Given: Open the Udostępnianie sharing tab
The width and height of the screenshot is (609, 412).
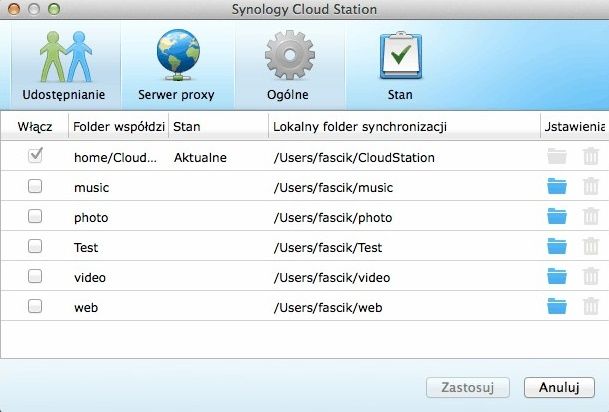Looking at the screenshot, I should 64,66.
